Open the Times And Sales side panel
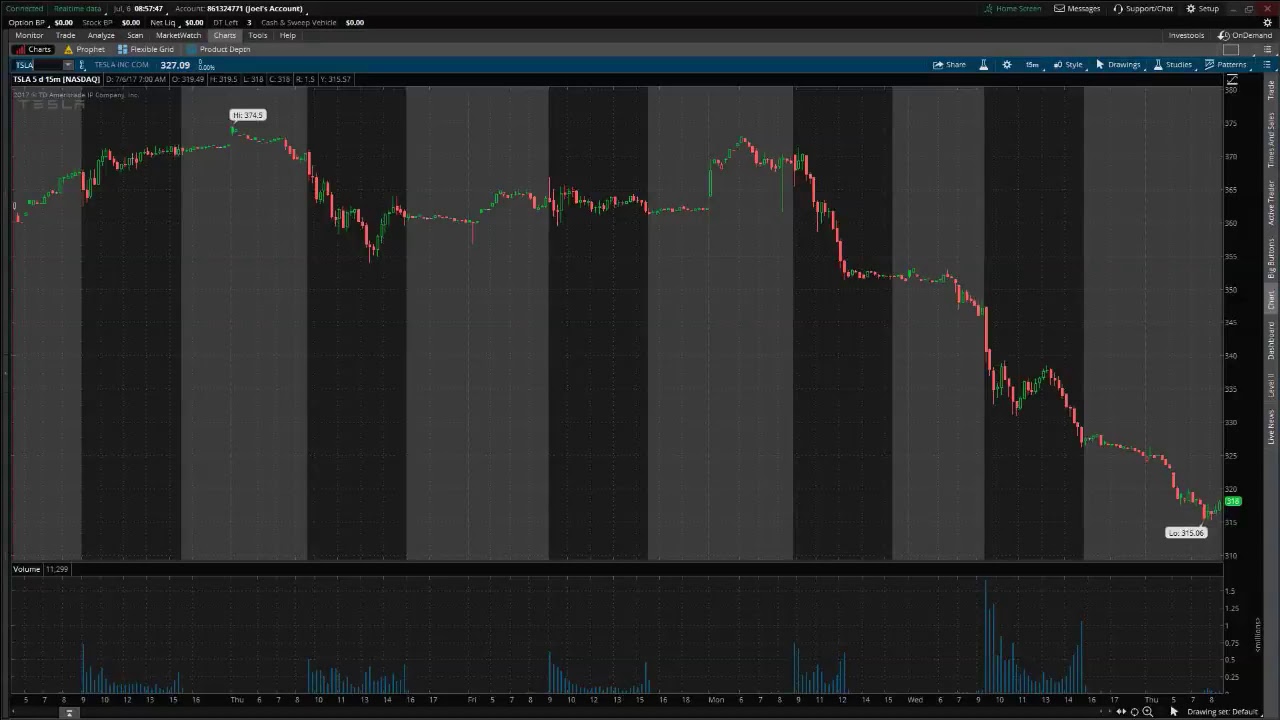The width and height of the screenshot is (1280, 720). (x=1271, y=139)
